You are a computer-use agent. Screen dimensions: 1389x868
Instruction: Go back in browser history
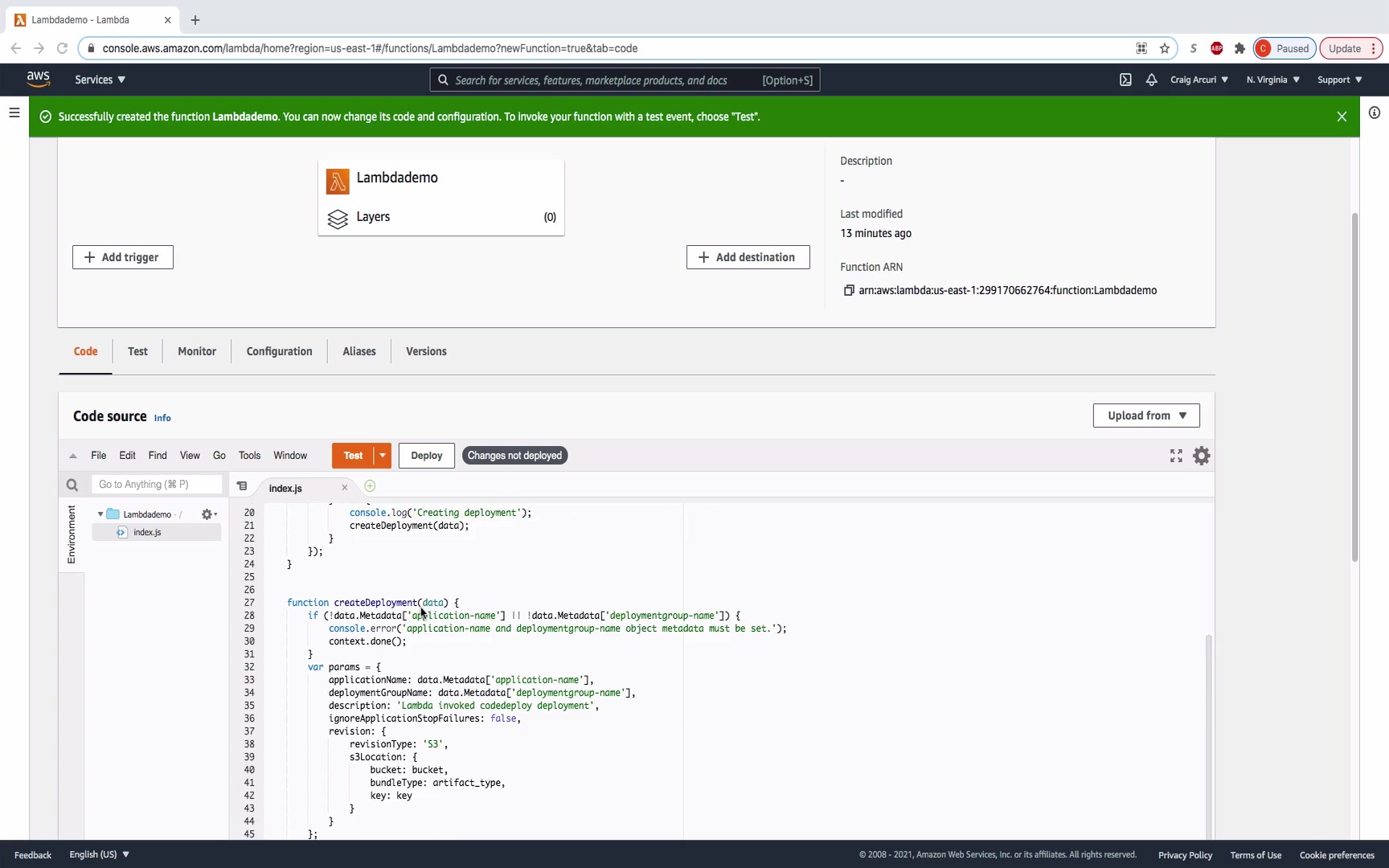click(16, 48)
